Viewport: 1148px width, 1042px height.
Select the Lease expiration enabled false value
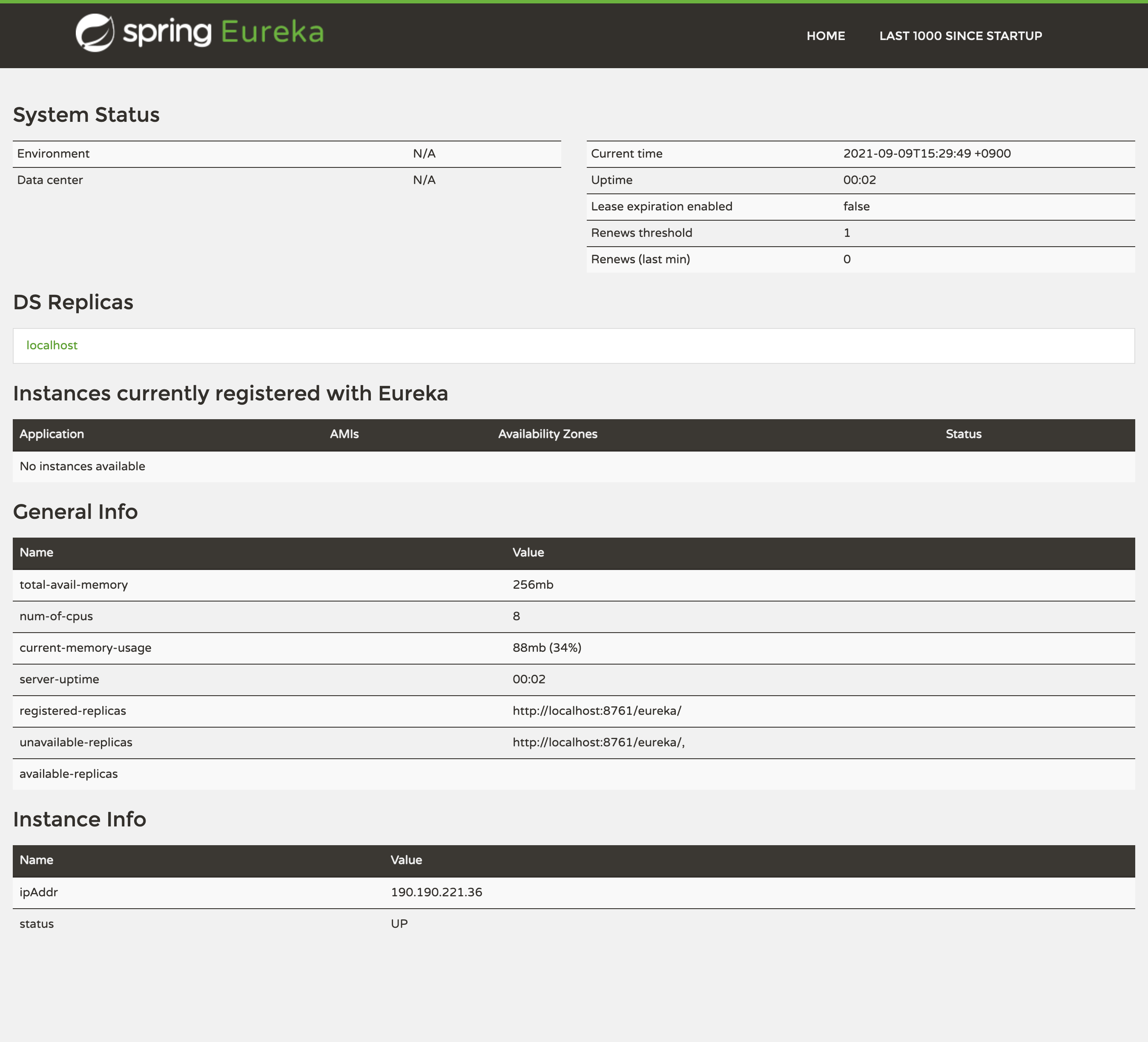point(855,206)
